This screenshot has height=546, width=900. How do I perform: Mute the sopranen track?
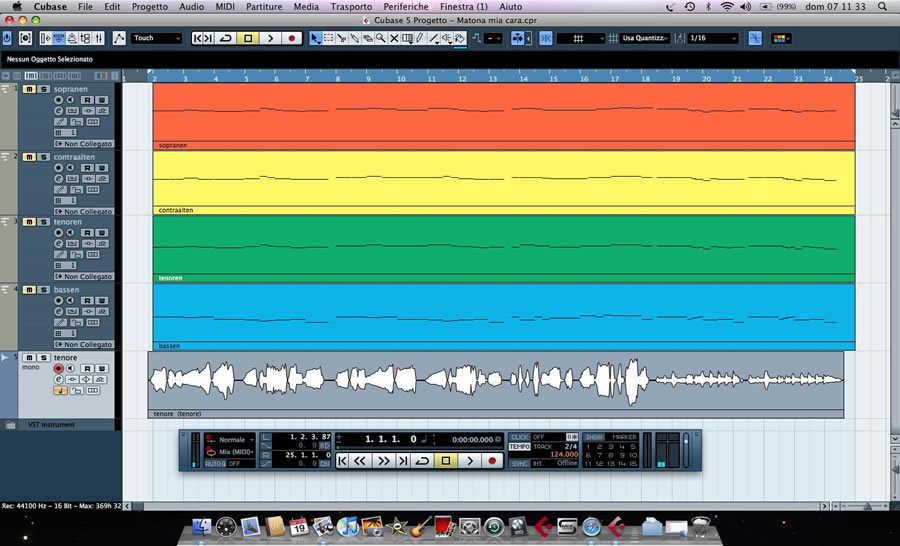[x=29, y=89]
